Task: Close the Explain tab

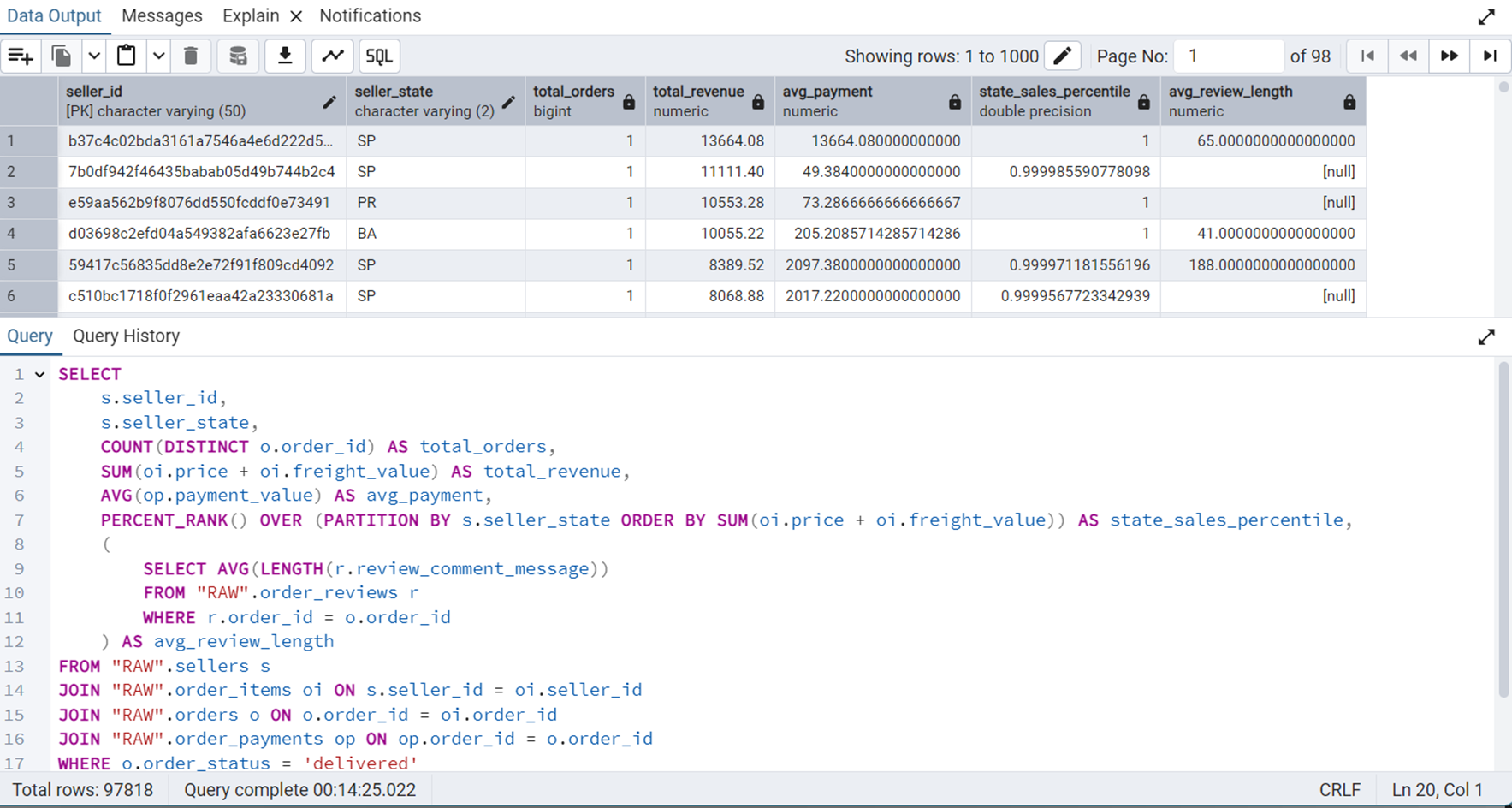Action: click(296, 16)
